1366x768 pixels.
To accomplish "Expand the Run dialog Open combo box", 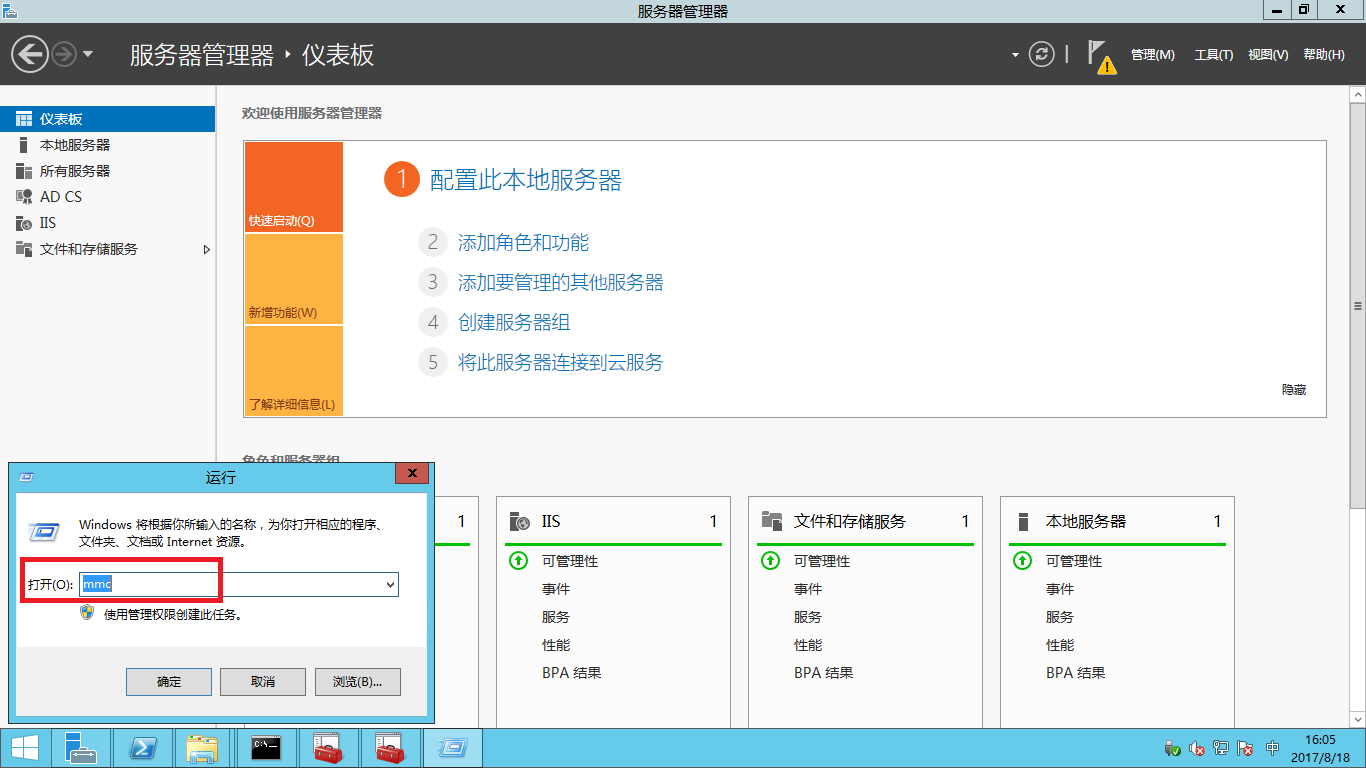I will pos(390,584).
